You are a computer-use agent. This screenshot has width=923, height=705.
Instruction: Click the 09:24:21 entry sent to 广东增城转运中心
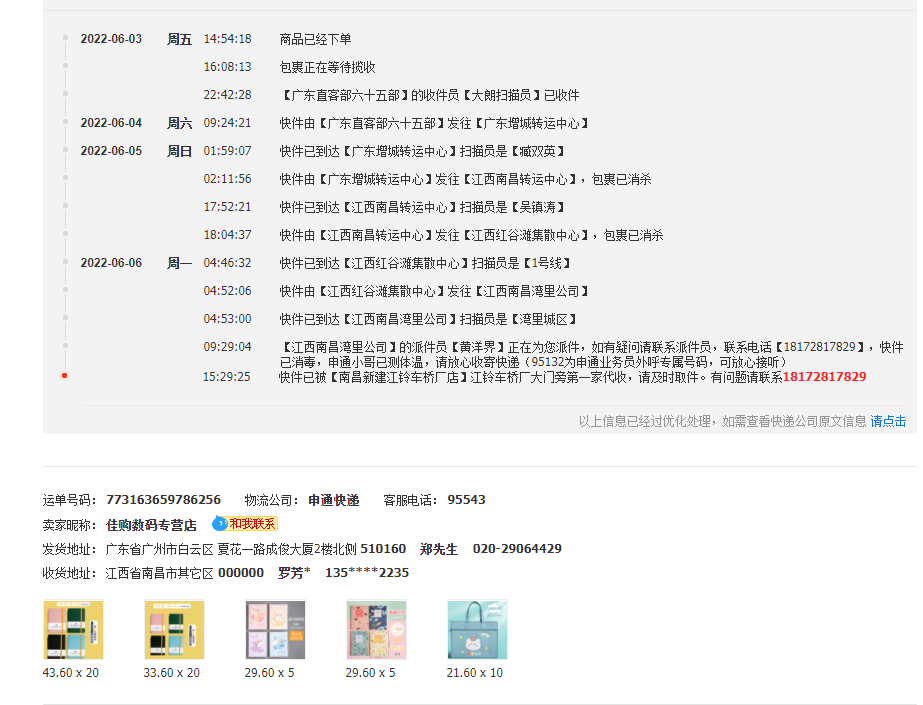pyautogui.click(x=434, y=123)
